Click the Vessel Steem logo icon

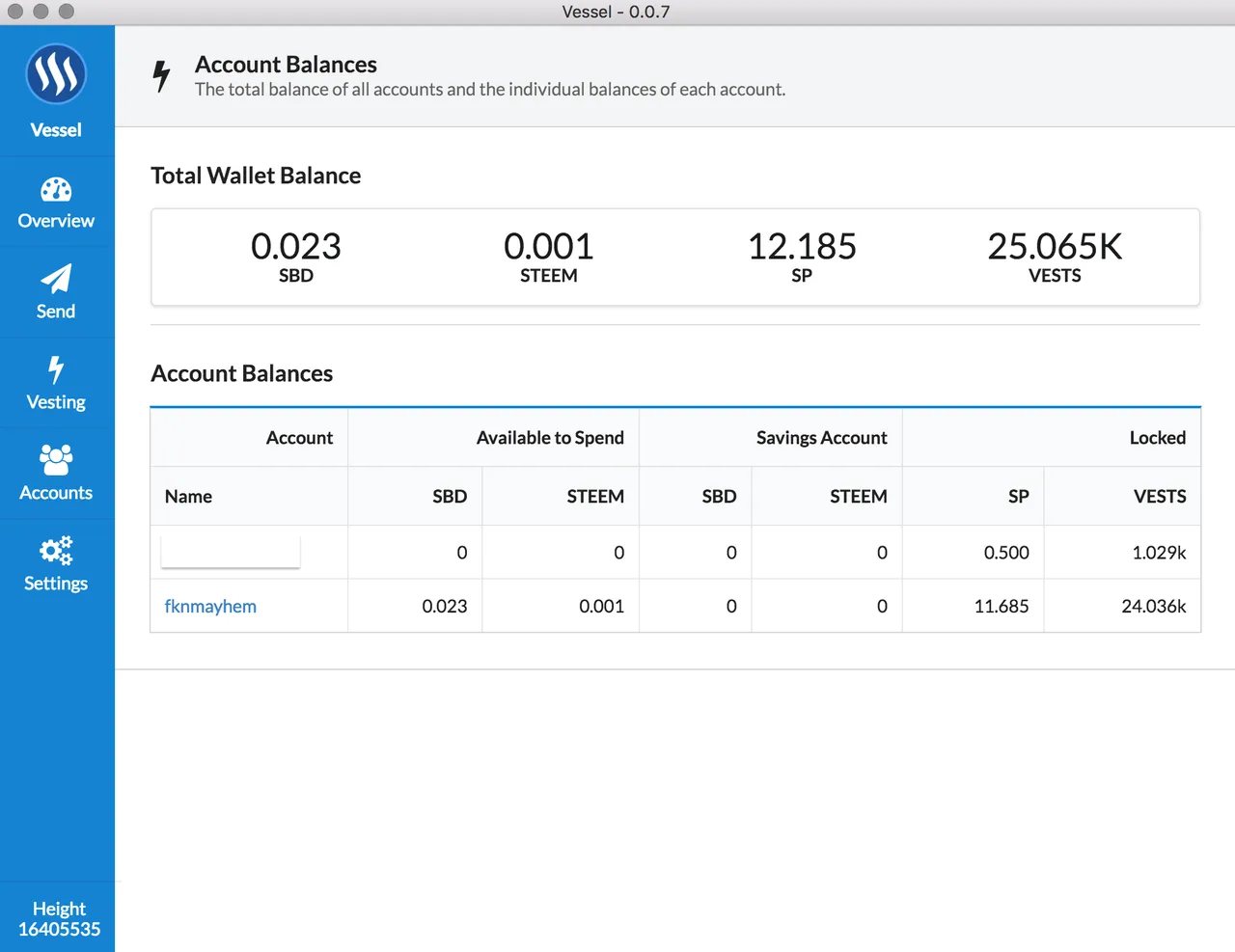(x=56, y=74)
